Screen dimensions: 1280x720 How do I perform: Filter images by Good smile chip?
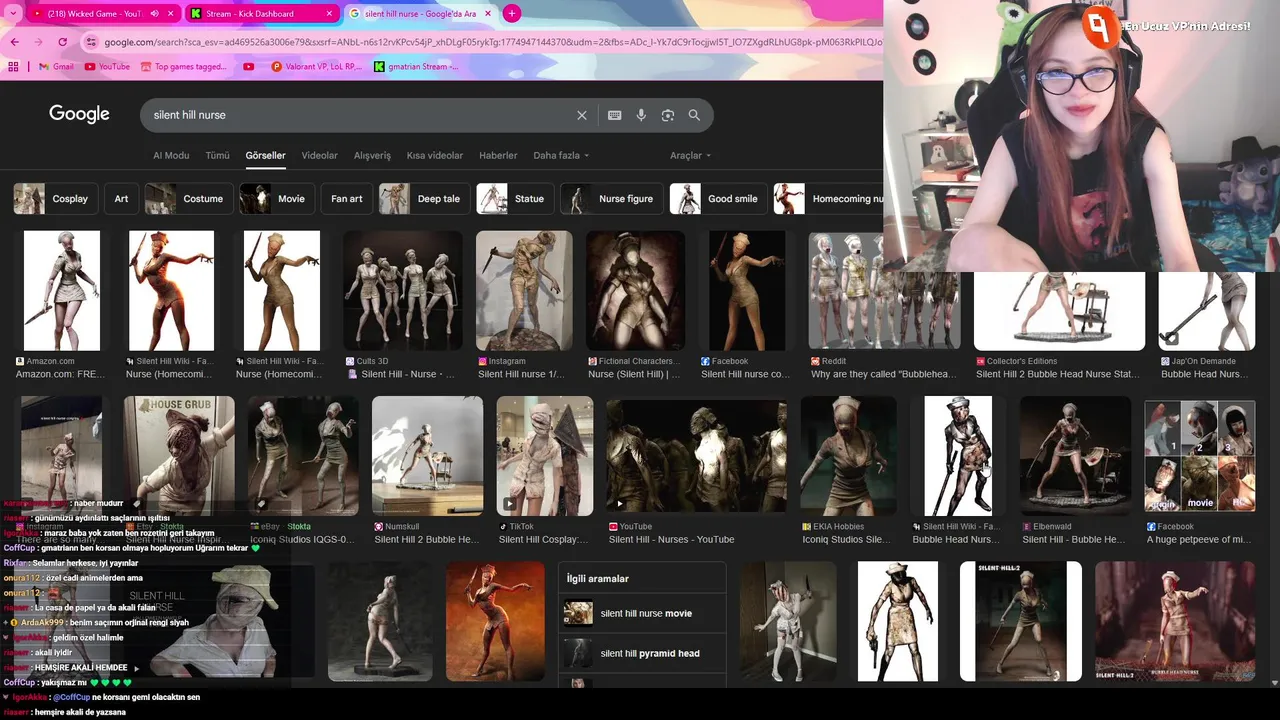coord(719,198)
